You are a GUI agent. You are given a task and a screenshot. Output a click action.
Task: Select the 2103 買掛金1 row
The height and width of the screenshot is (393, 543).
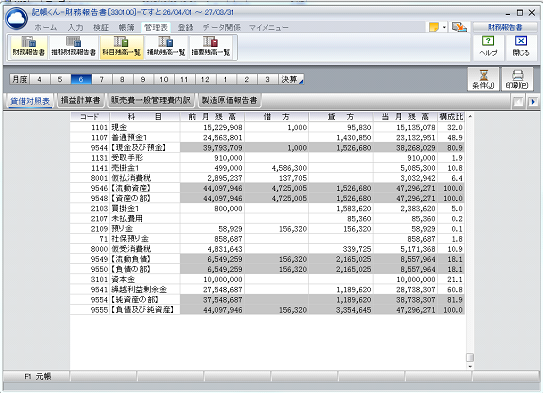tap(267, 208)
